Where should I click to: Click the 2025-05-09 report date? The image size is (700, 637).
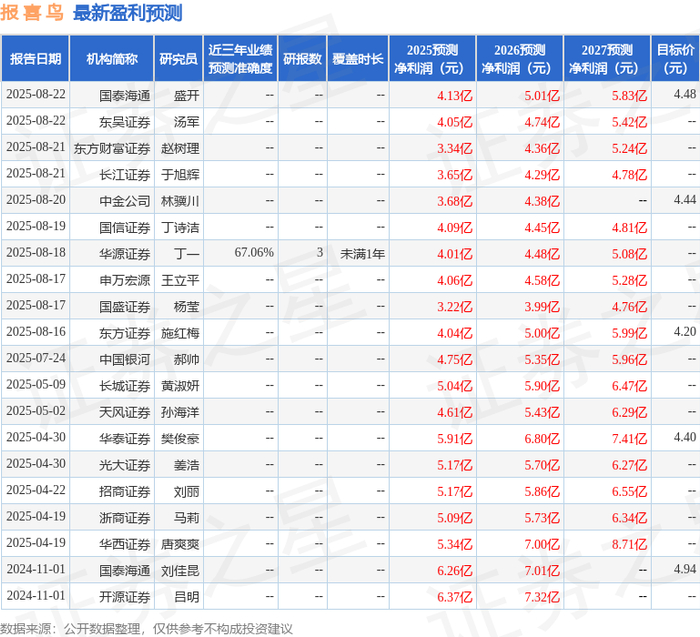(36, 384)
